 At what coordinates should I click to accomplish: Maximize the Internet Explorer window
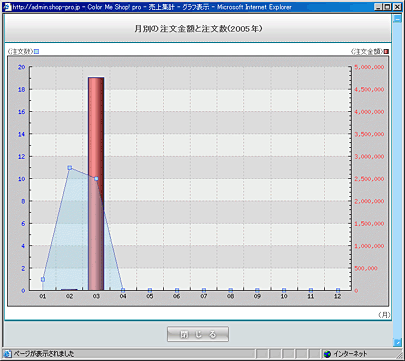(x=387, y=7)
